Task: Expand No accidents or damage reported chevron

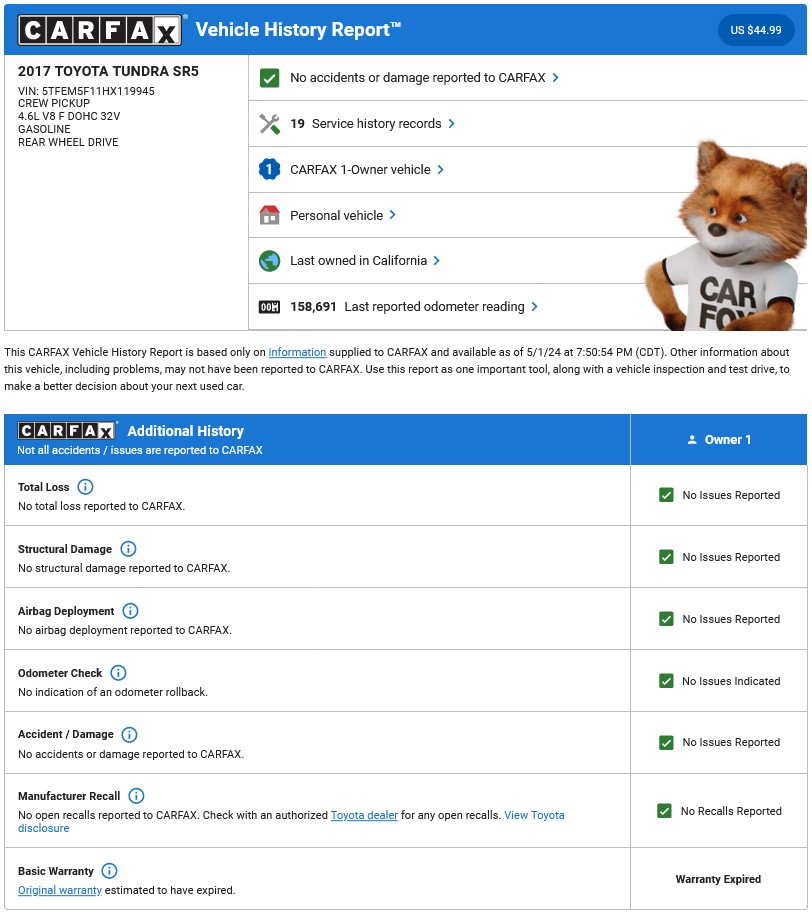Action: pos(555,78)
